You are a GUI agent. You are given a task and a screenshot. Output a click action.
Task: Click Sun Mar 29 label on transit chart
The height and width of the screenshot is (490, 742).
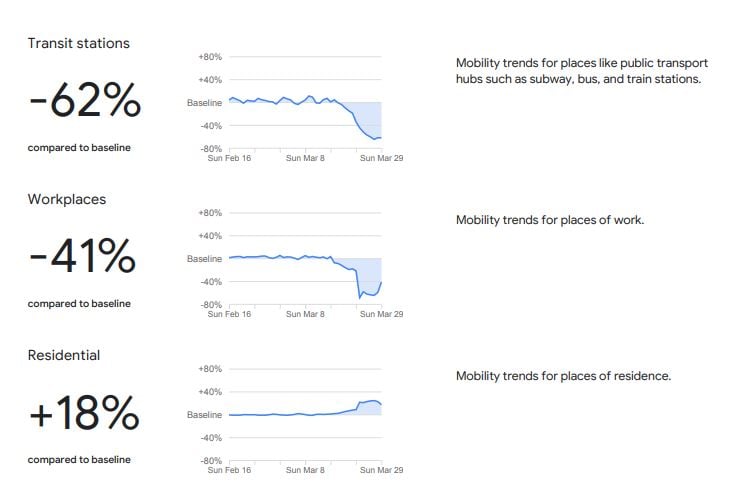381,158
